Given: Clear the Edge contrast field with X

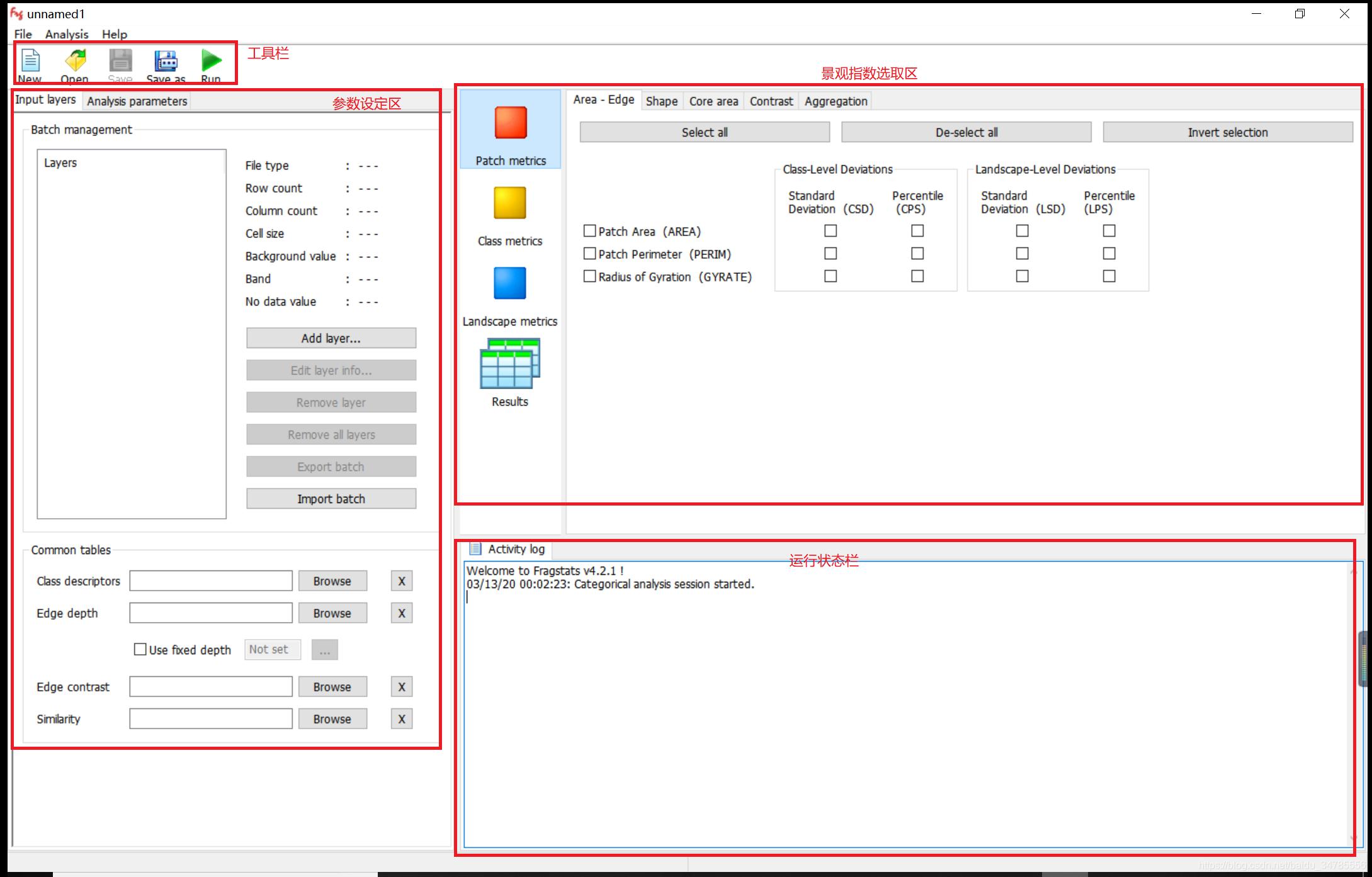Looking at the screenshot, I should [401, 687].
